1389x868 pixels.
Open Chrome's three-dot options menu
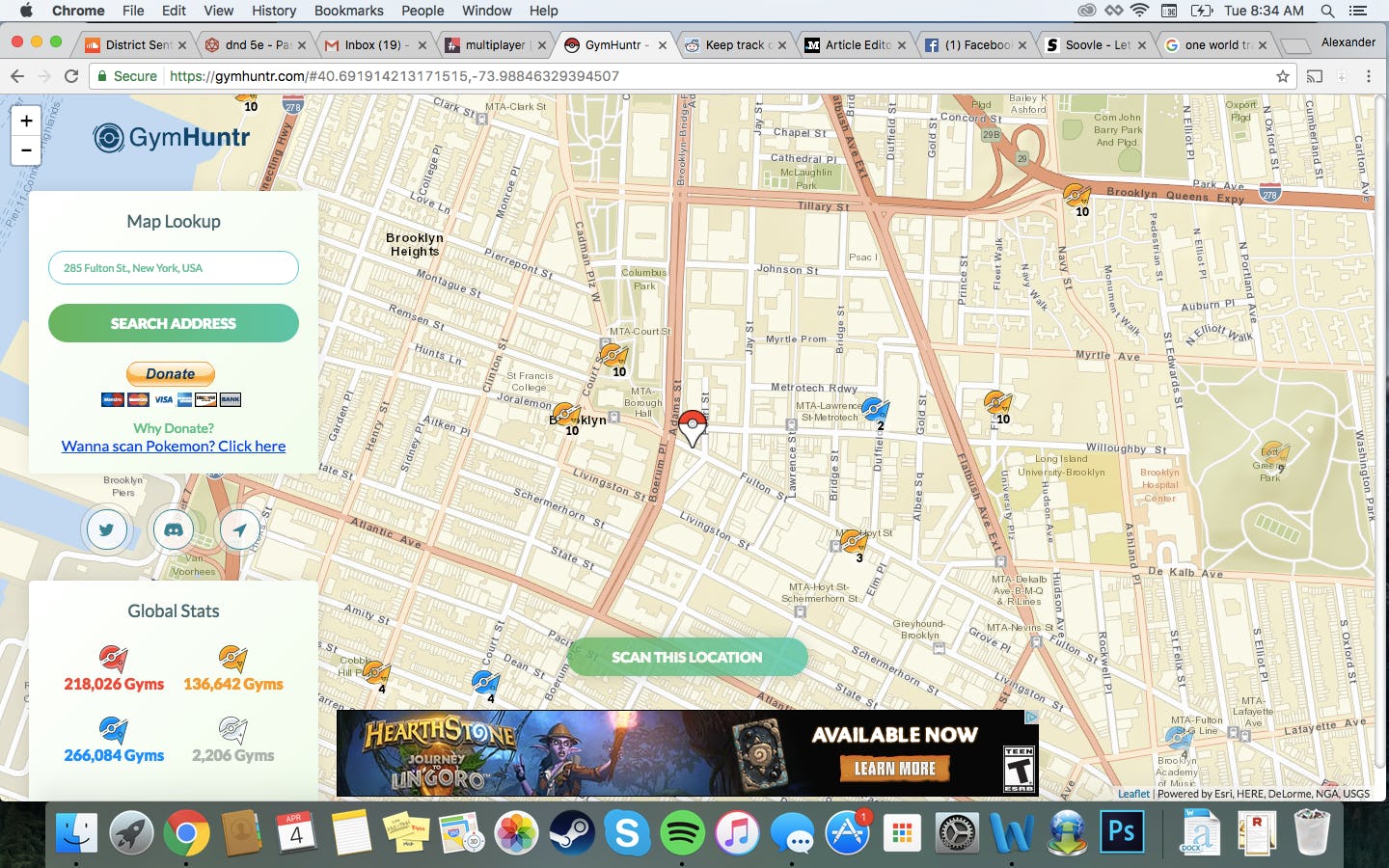pos(1368,76)
